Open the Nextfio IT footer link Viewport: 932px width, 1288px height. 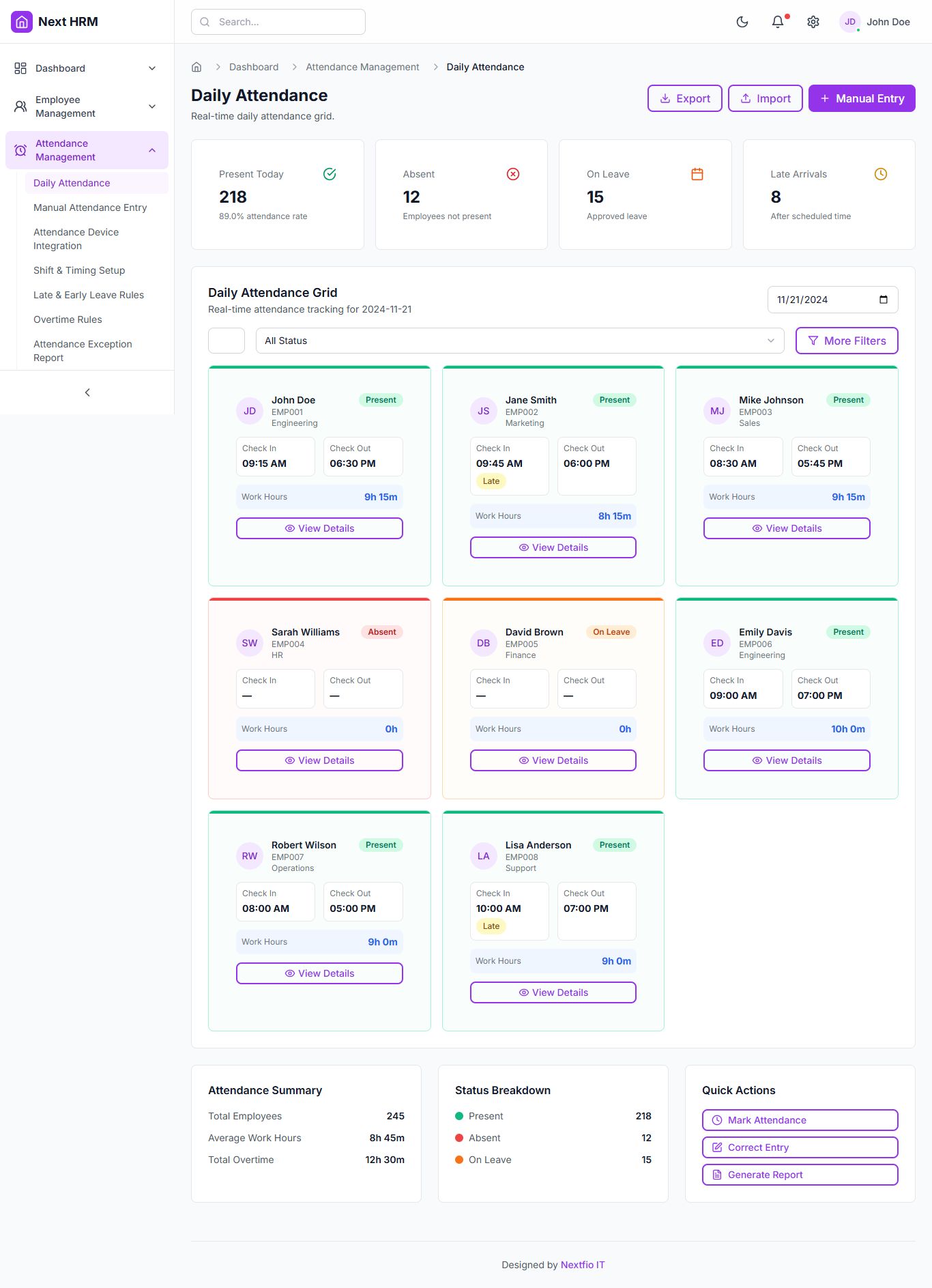tap(583, 1265)
